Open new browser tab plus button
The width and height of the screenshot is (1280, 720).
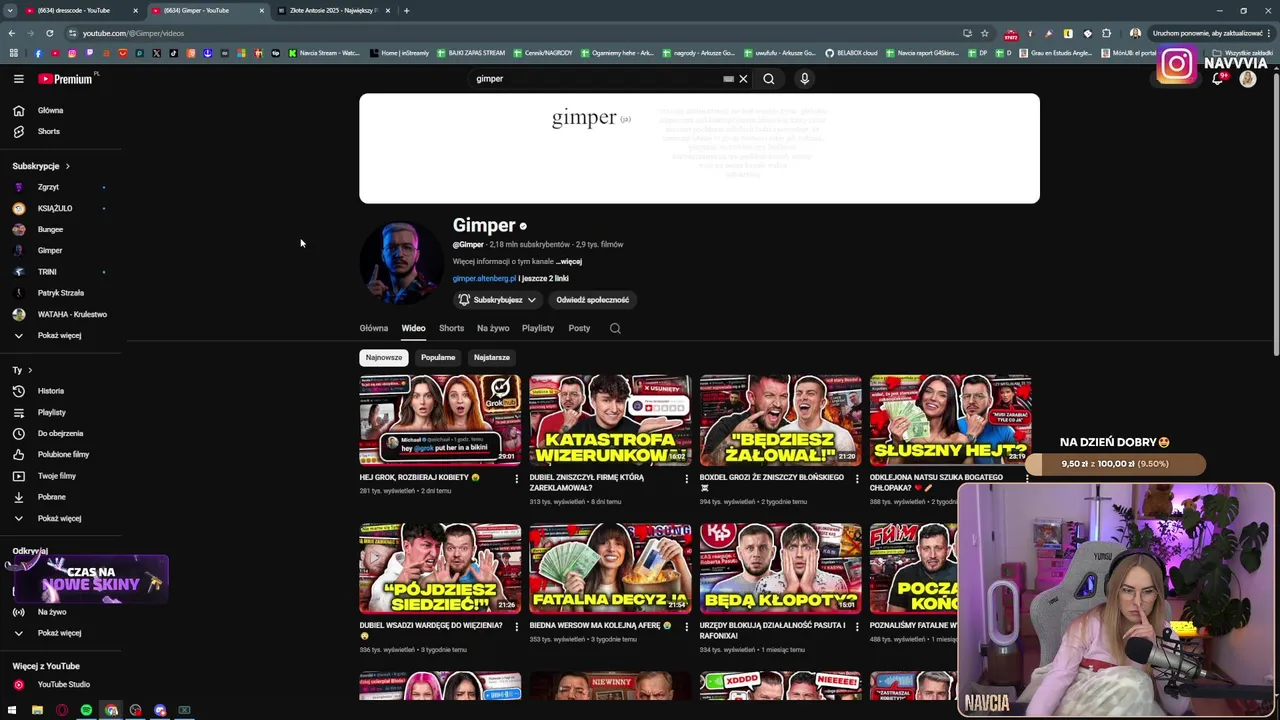click(x=406, y=10)
